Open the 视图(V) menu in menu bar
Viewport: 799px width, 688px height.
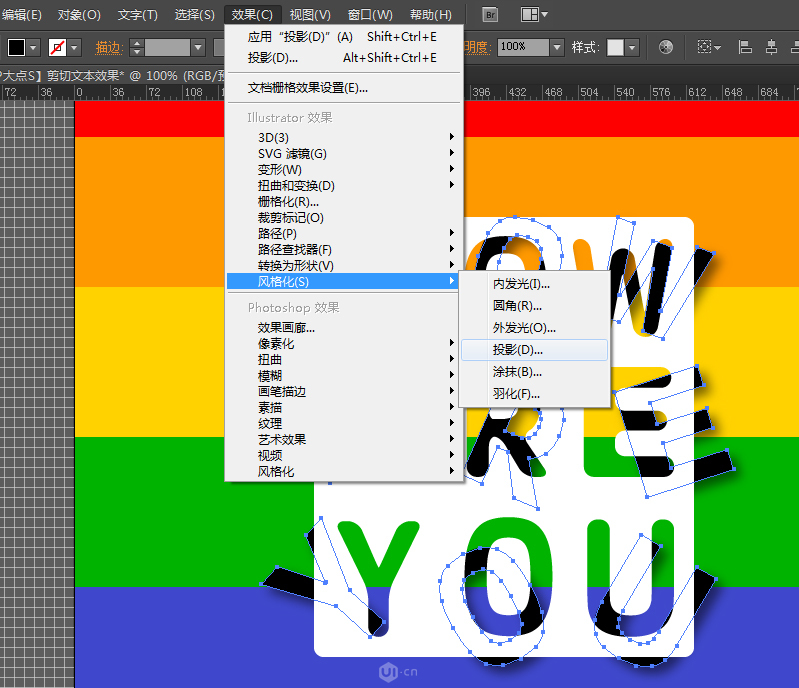point(310,15)
